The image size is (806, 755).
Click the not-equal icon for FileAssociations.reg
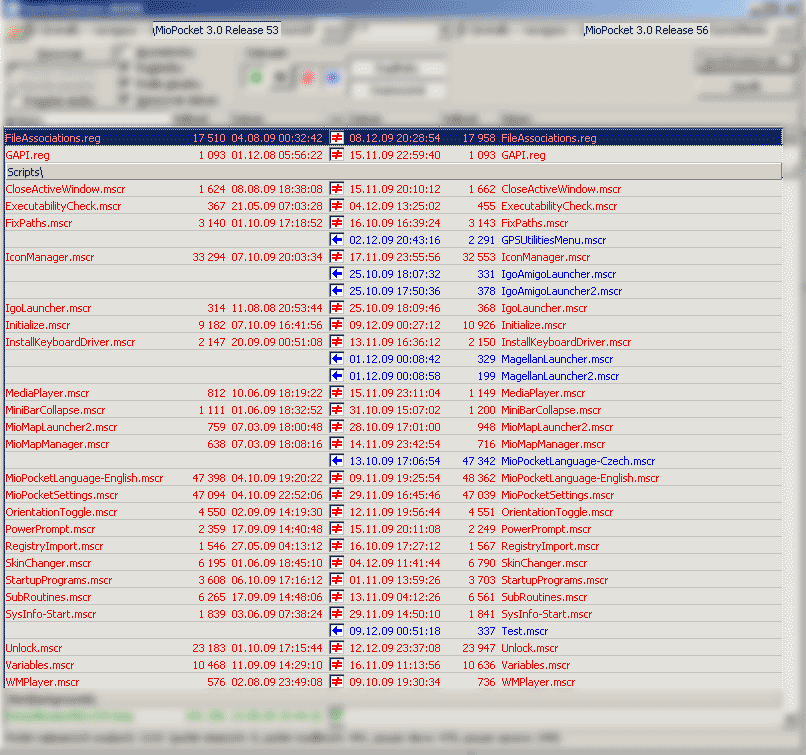[337, 138]
